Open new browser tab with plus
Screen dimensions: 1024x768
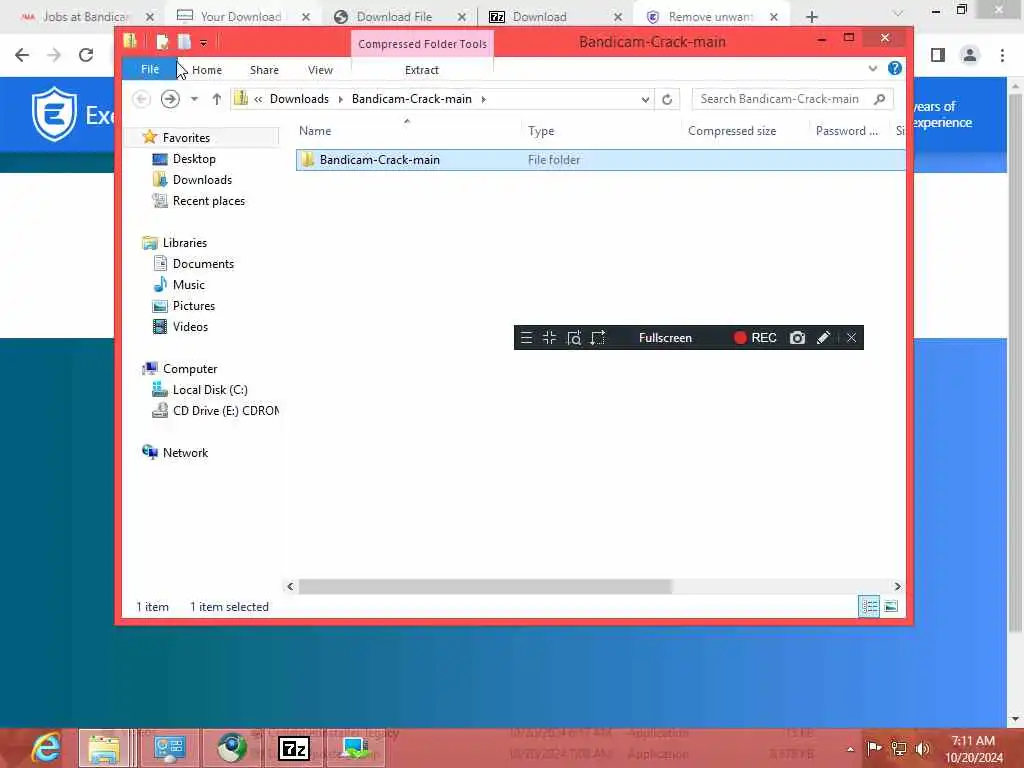click(x=812, y=17)
